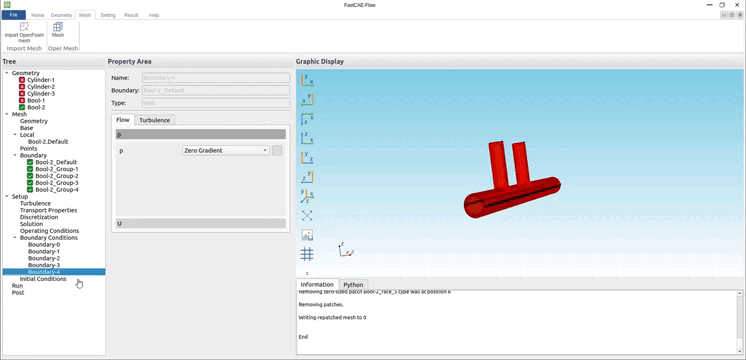Select the Information output tab
The width and height of the screenshot is (746, 360).
coord(317,284)
